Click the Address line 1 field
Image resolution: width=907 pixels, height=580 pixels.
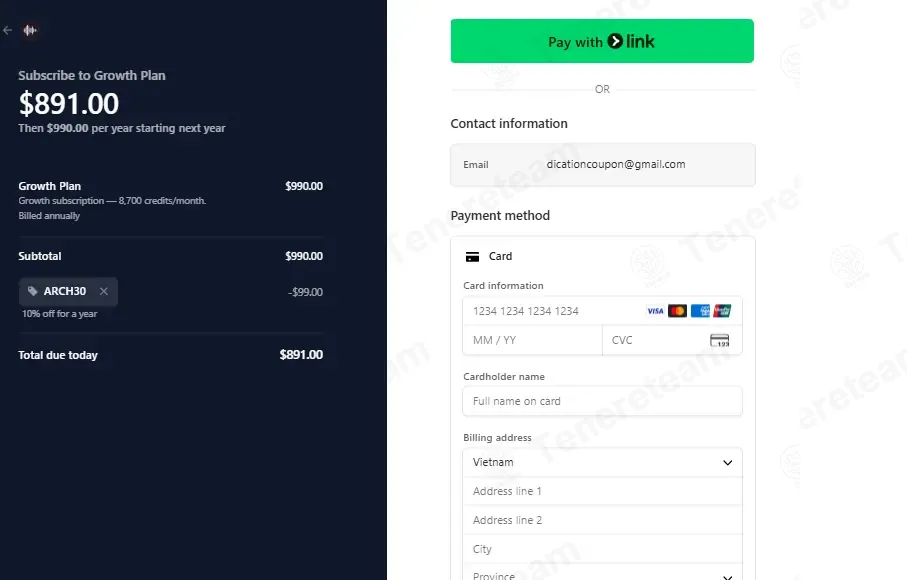[602, 491]
